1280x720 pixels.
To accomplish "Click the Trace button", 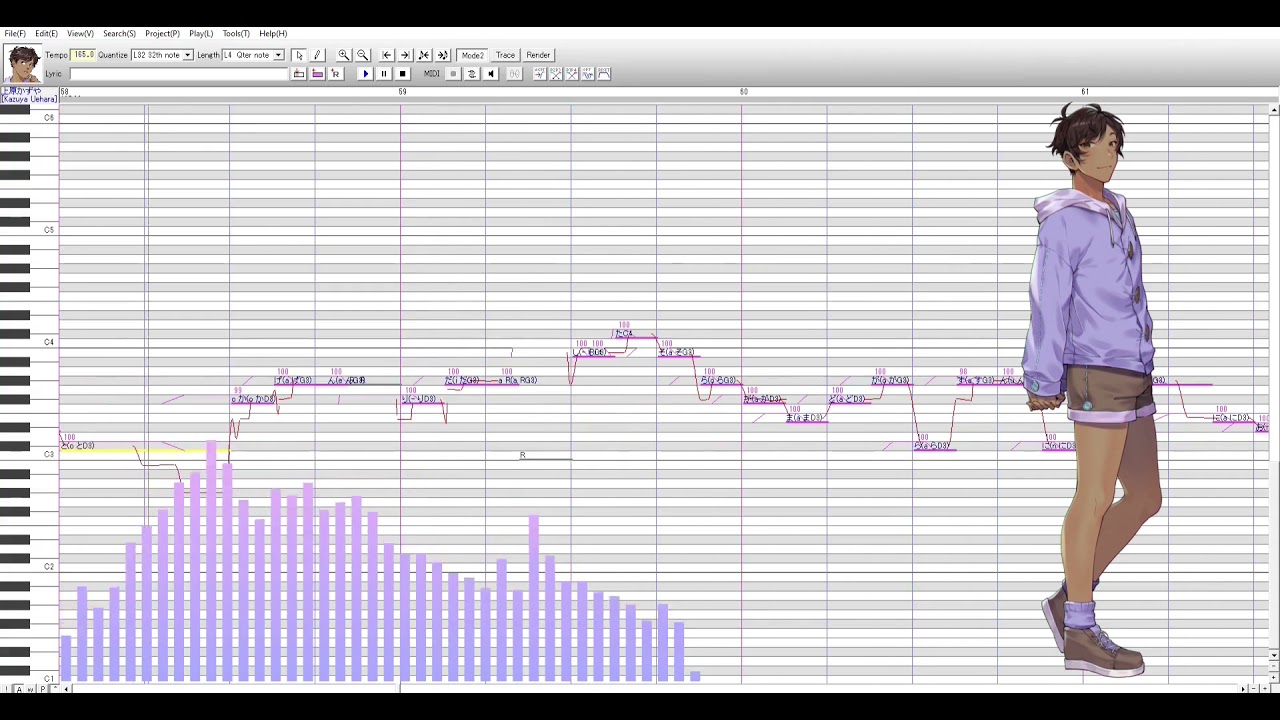I will coord(505,55).
